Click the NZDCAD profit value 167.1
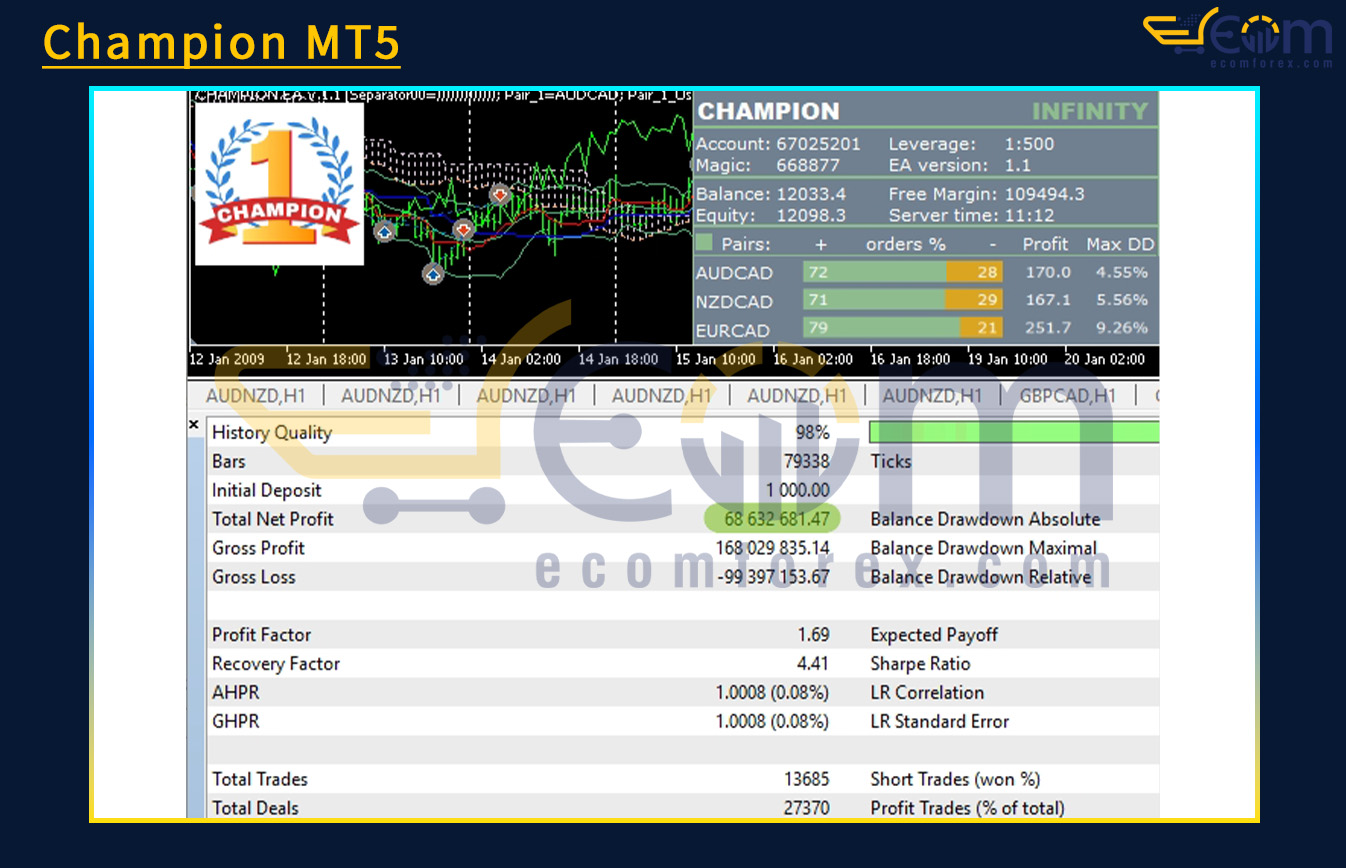1346x868 pixels. 1047,300
